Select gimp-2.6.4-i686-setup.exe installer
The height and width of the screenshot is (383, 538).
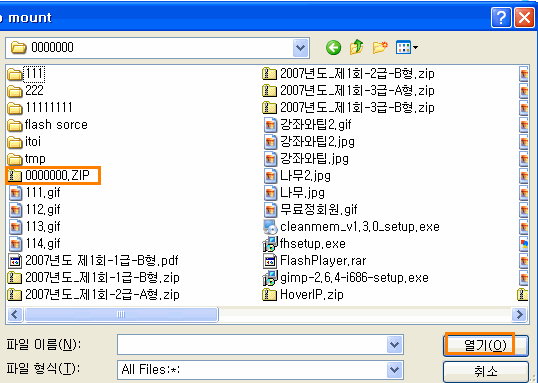346,278
